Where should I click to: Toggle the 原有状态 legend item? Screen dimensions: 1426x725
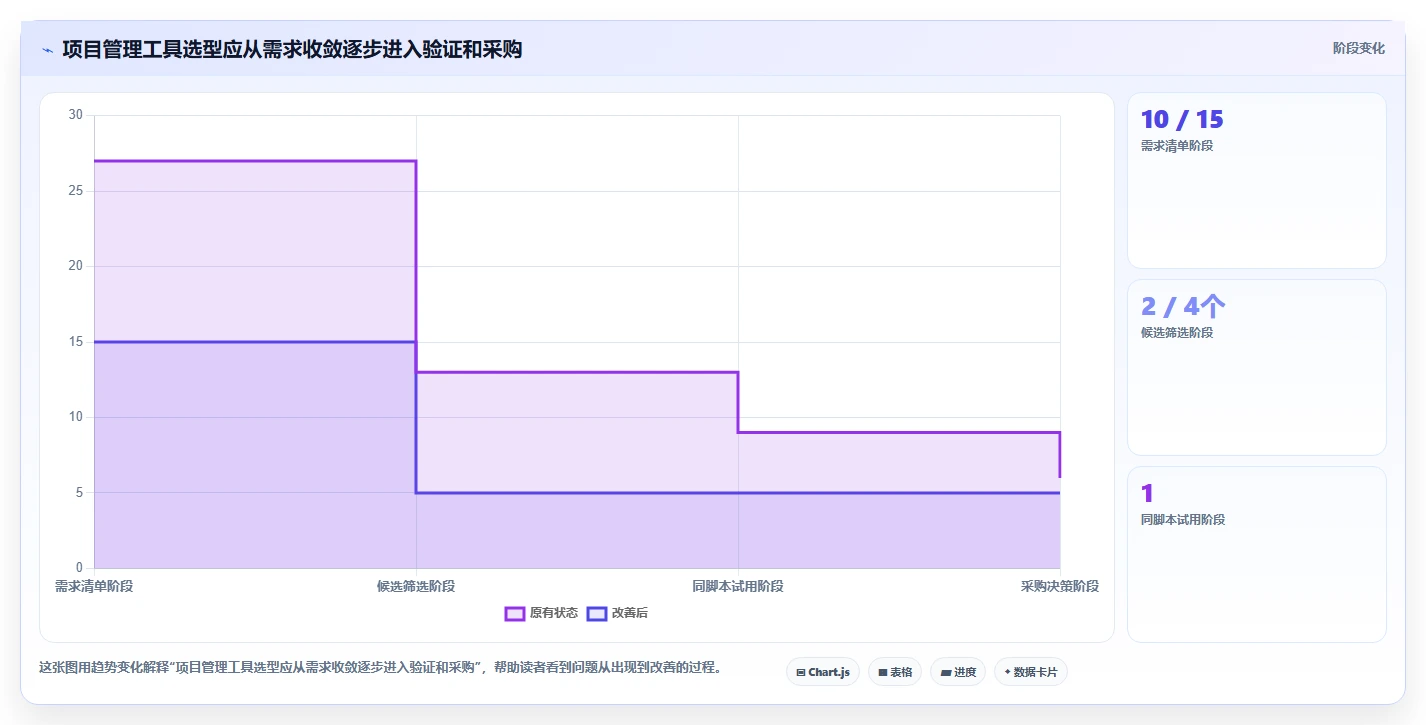tap(541, 613)
